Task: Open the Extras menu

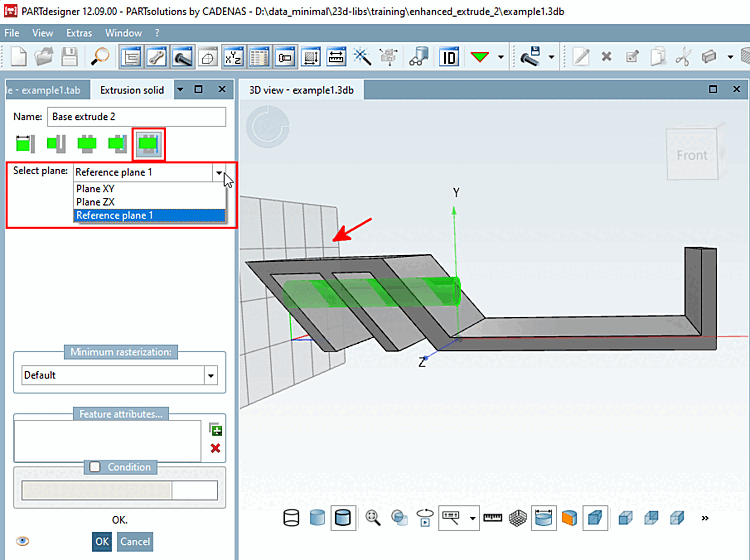Action: point(78,32)
